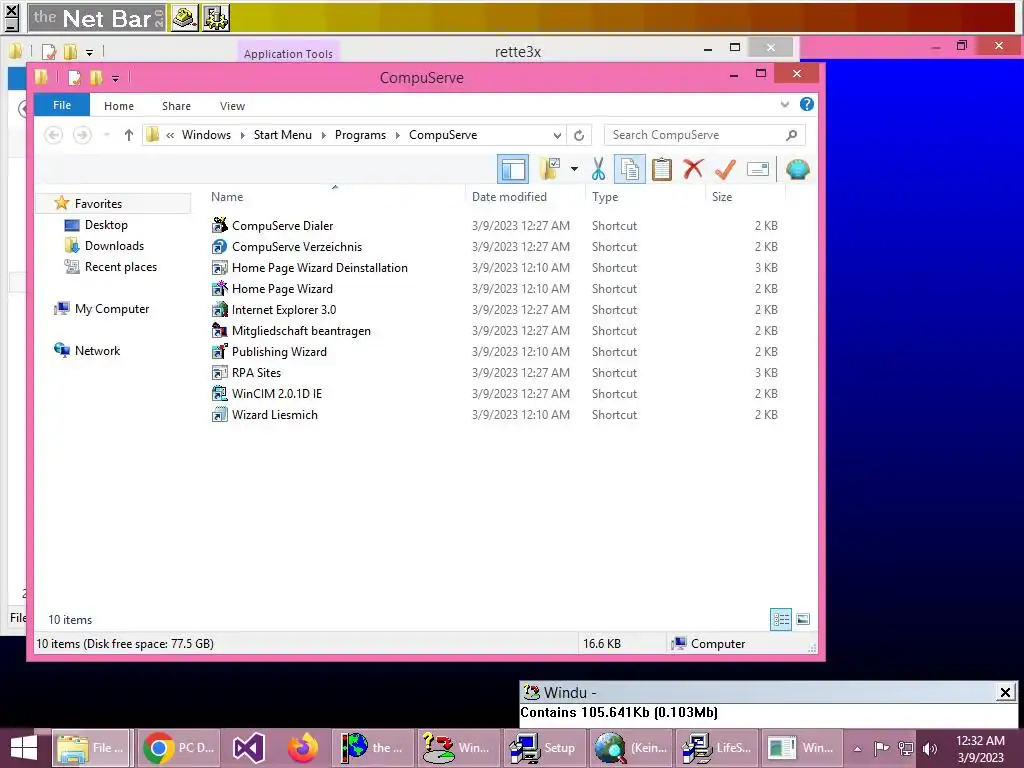Click the Copy toolbar icon
1024x768 pixels.
(x=630, y=169)
